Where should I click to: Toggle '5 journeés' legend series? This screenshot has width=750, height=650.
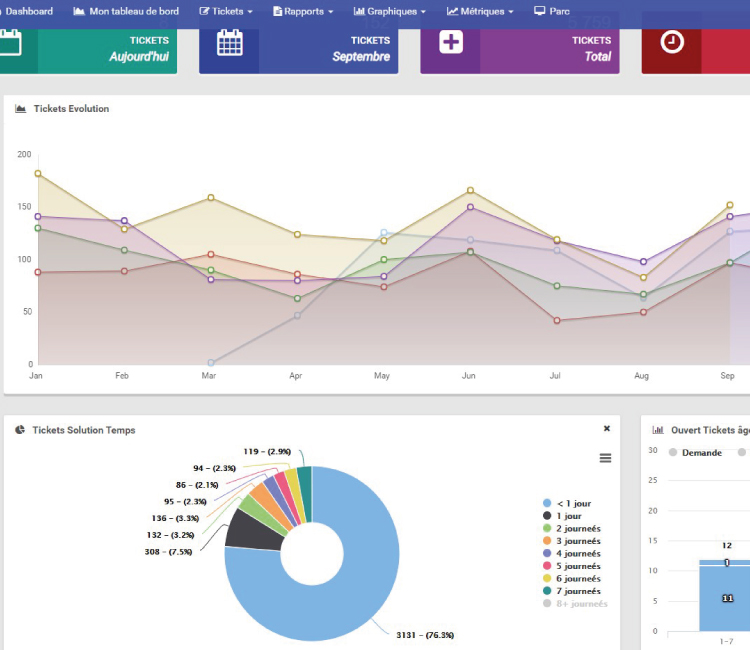tap(572, 565)
